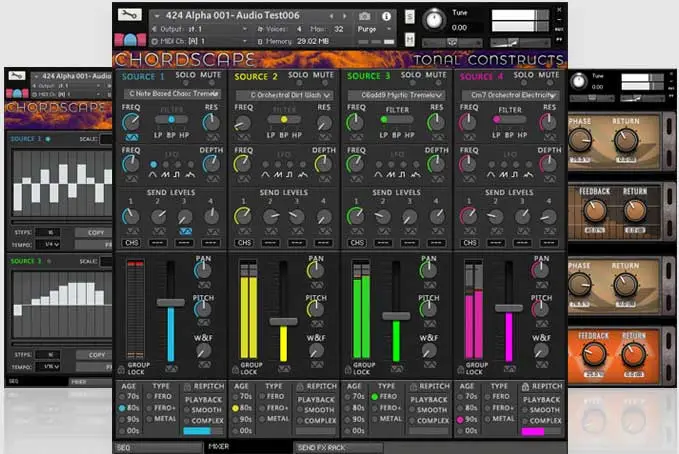Click Source 1 volume fader handle
Viewport: 679px width, 454px height.
coord(170,302)
